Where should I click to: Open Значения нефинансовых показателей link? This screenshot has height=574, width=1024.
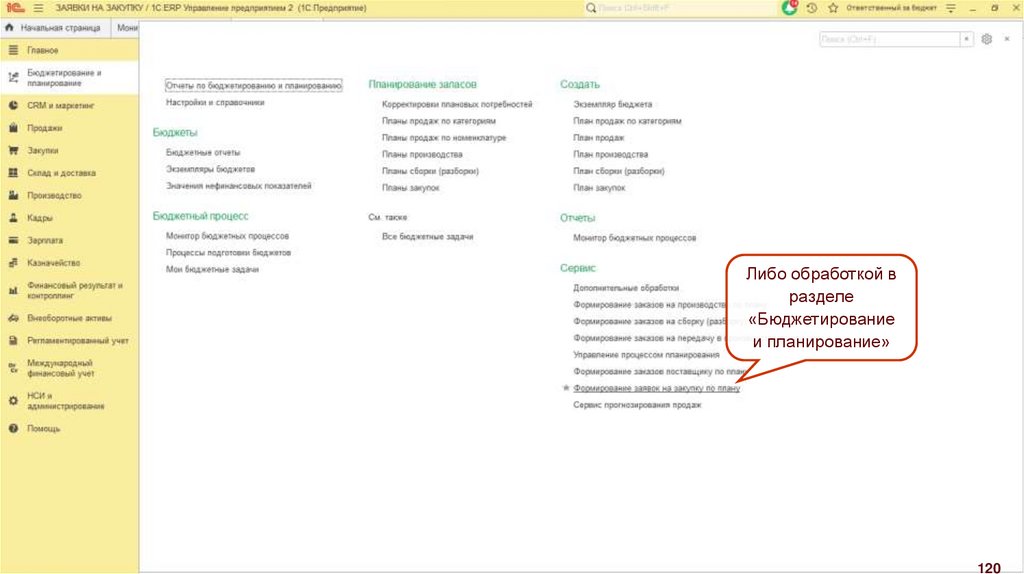coord(238,186)
